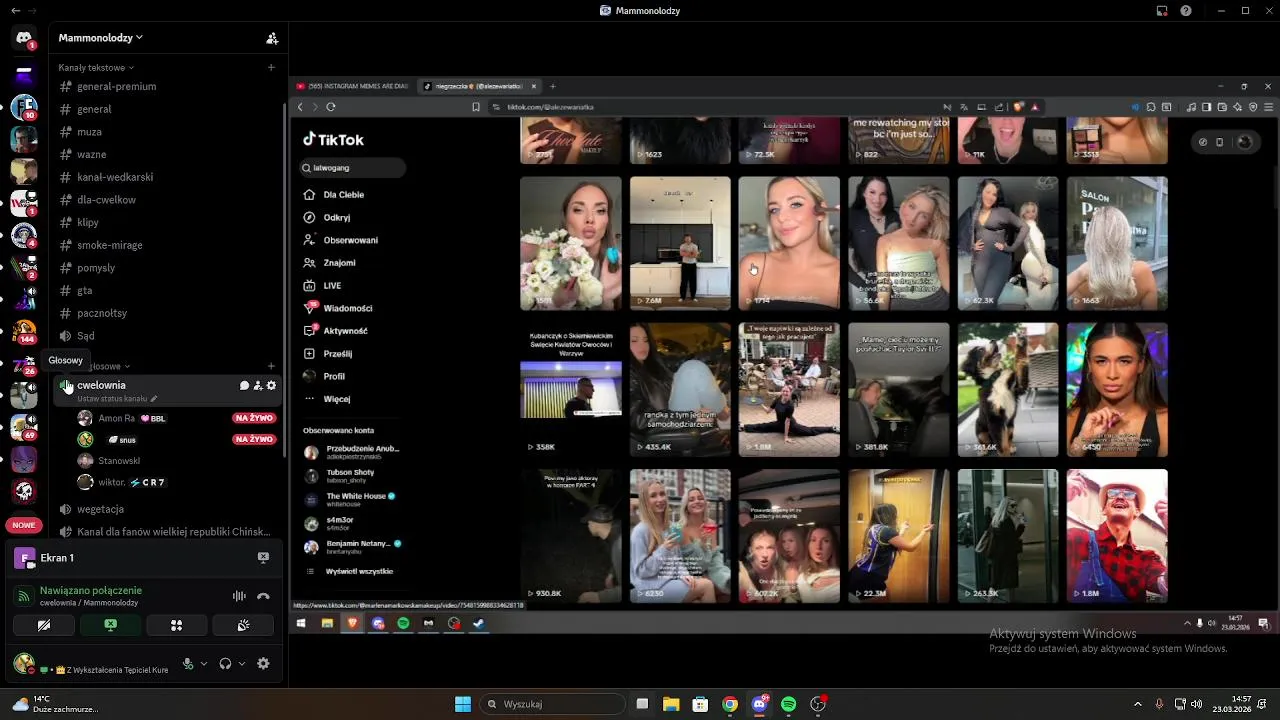
Task: Switch to the Instagram Memes YouTube tab
Action: point(352,86)
